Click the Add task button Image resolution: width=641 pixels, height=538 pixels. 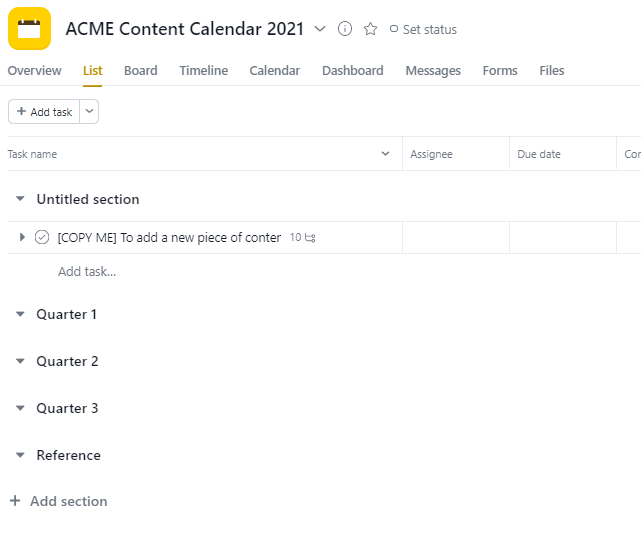coord(44,112)
